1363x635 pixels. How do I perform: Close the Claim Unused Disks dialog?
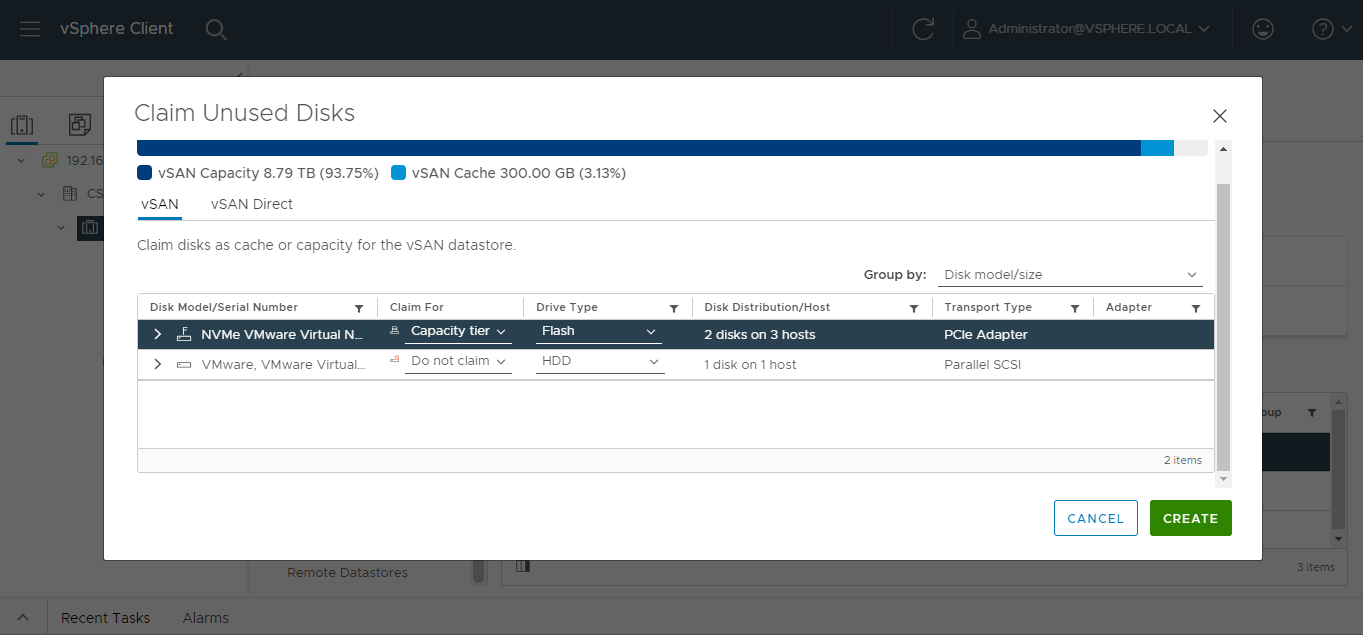pos(1219,116)
